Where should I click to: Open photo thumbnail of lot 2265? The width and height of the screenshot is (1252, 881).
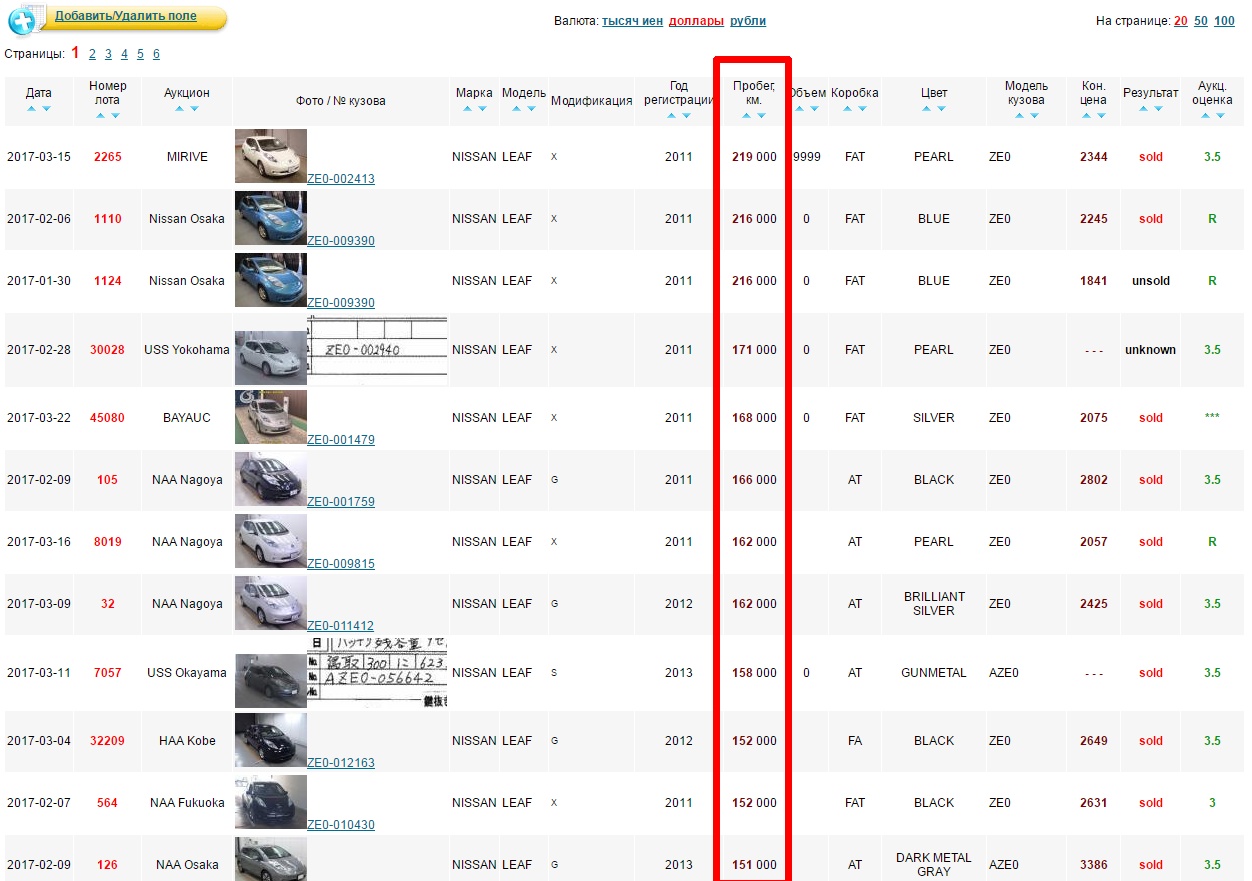[x=271, y=156]
